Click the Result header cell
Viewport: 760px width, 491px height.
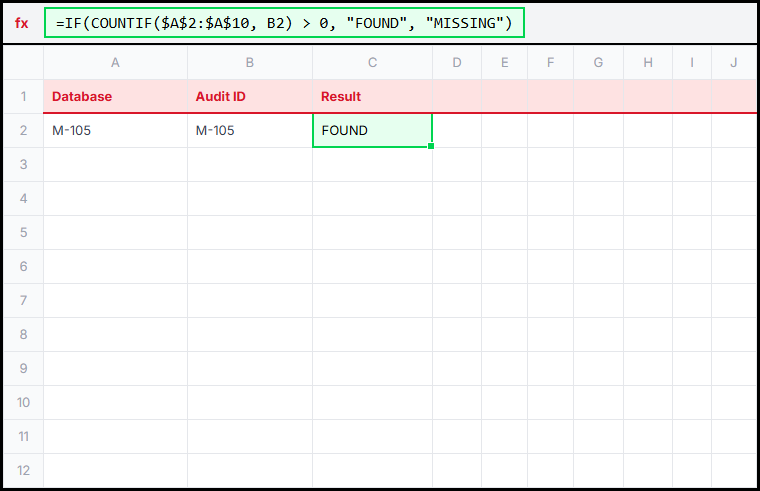click(x=372, y=97)
